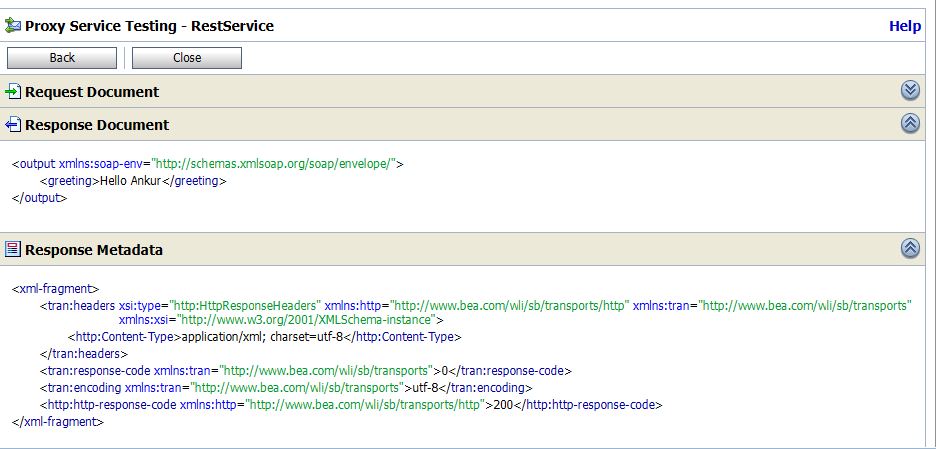Collapse the Response Metadata section
Viewport: 936px width, 449px height.
pyautogui.click(x=910, y=249)
